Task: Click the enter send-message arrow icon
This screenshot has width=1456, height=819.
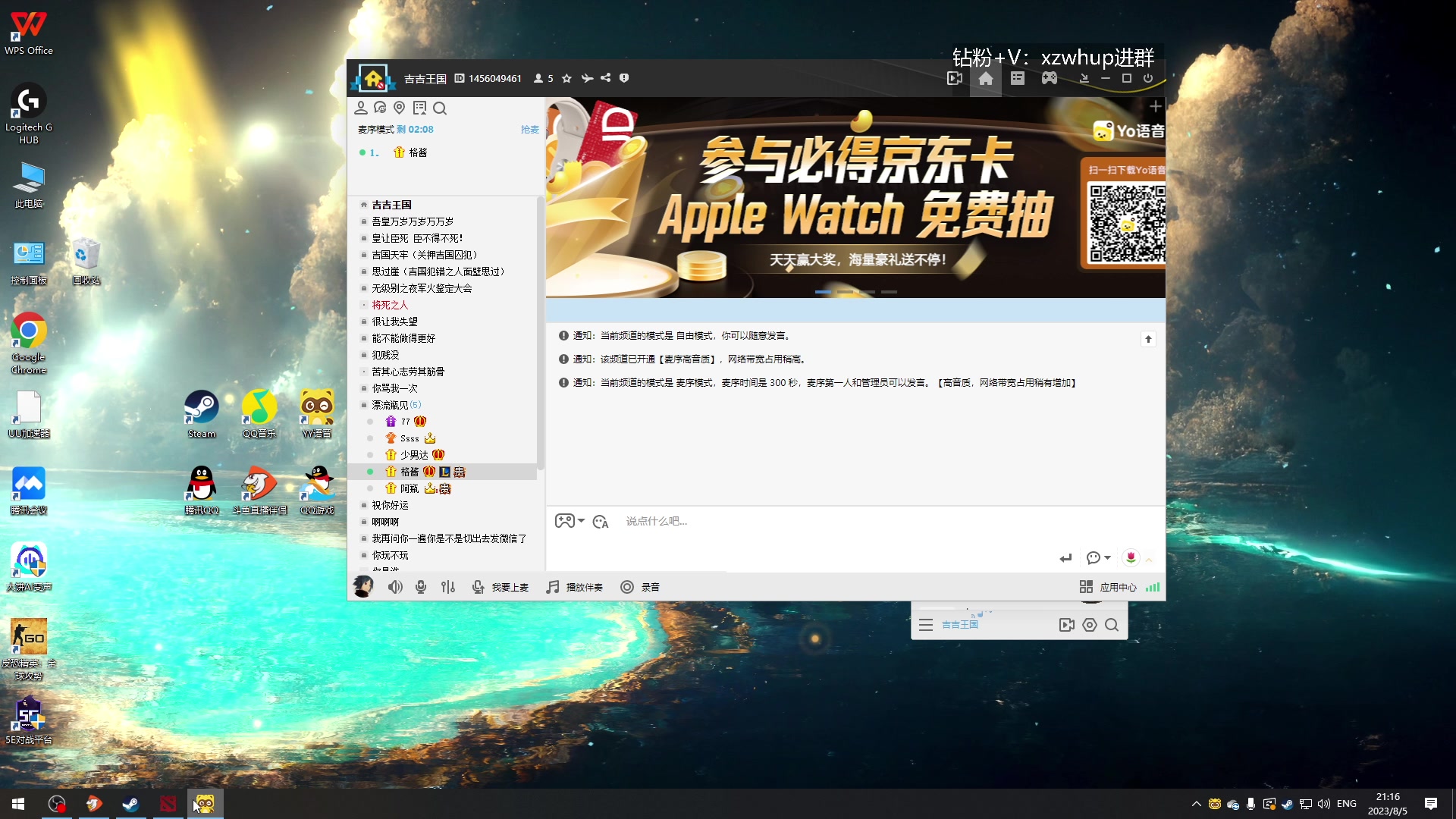Action: [1065, 558]
